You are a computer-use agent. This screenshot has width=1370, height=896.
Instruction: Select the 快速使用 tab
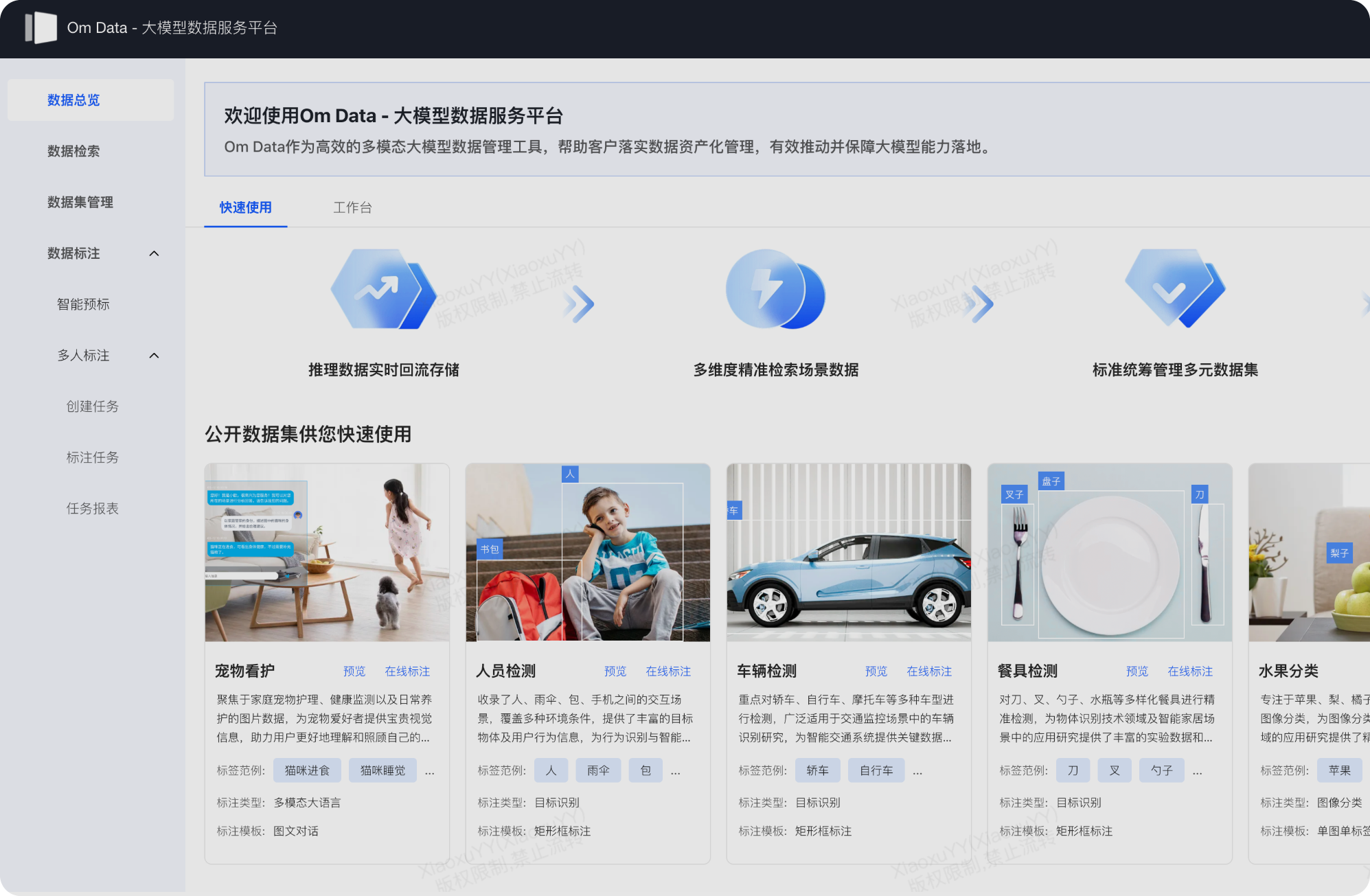coord(245,207)
